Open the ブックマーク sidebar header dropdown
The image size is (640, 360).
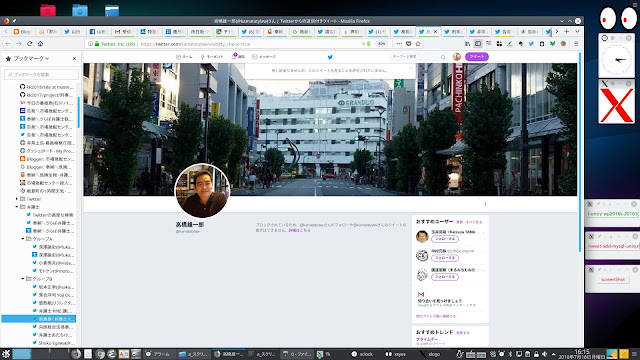[31, 59]
